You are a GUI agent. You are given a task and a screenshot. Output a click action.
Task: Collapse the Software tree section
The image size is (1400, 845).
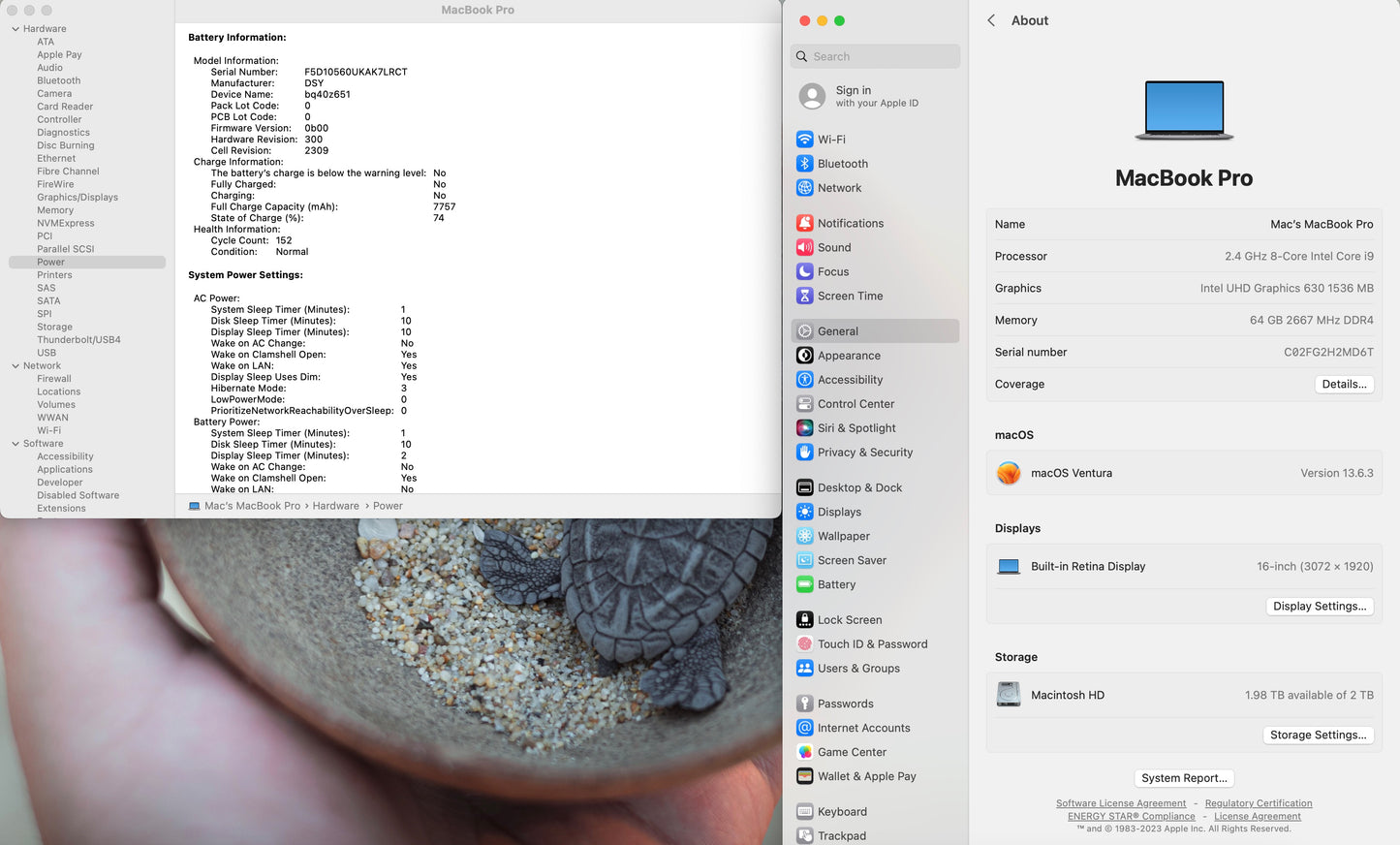tap(16, 444)
